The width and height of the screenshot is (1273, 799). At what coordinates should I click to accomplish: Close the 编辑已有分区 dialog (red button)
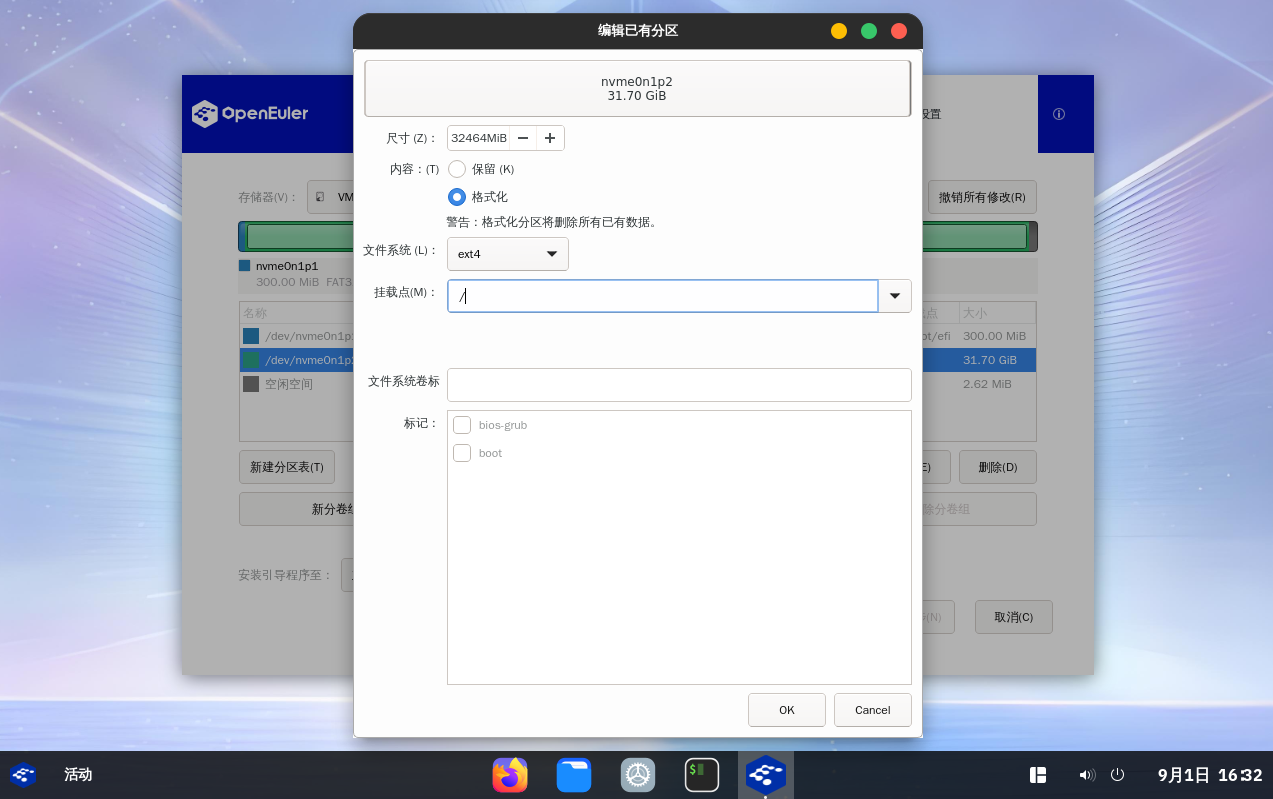(899, 31)
